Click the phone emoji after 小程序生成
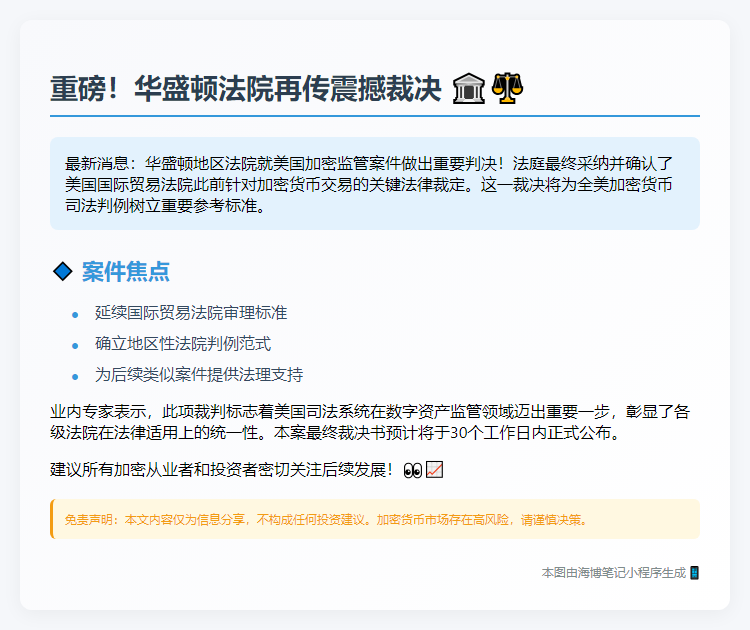 coord(695,573)
